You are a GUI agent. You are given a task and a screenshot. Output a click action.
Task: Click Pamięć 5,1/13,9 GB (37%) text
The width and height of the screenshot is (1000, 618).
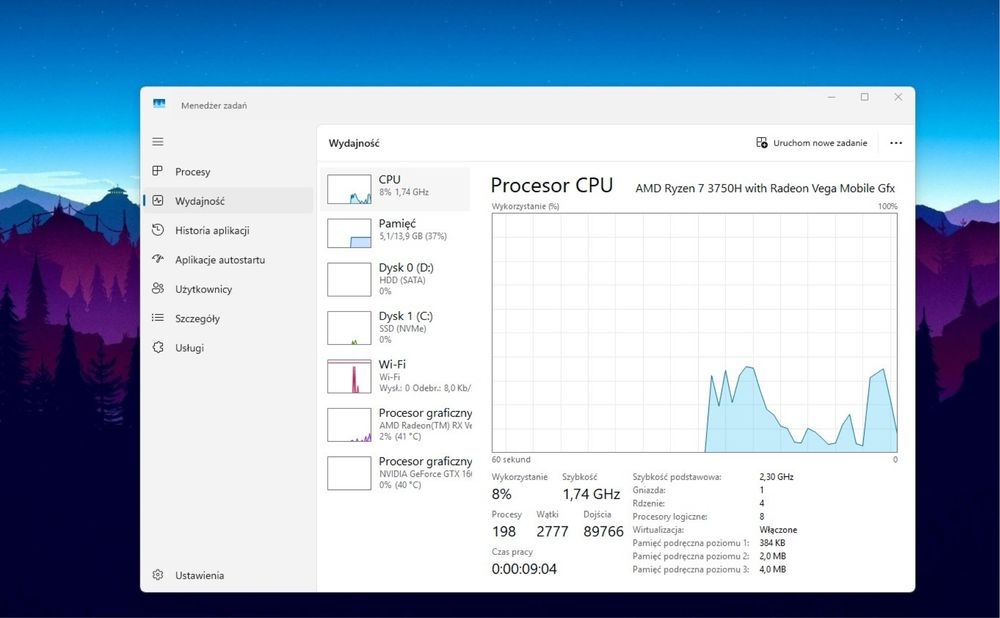tap(413, 236)
